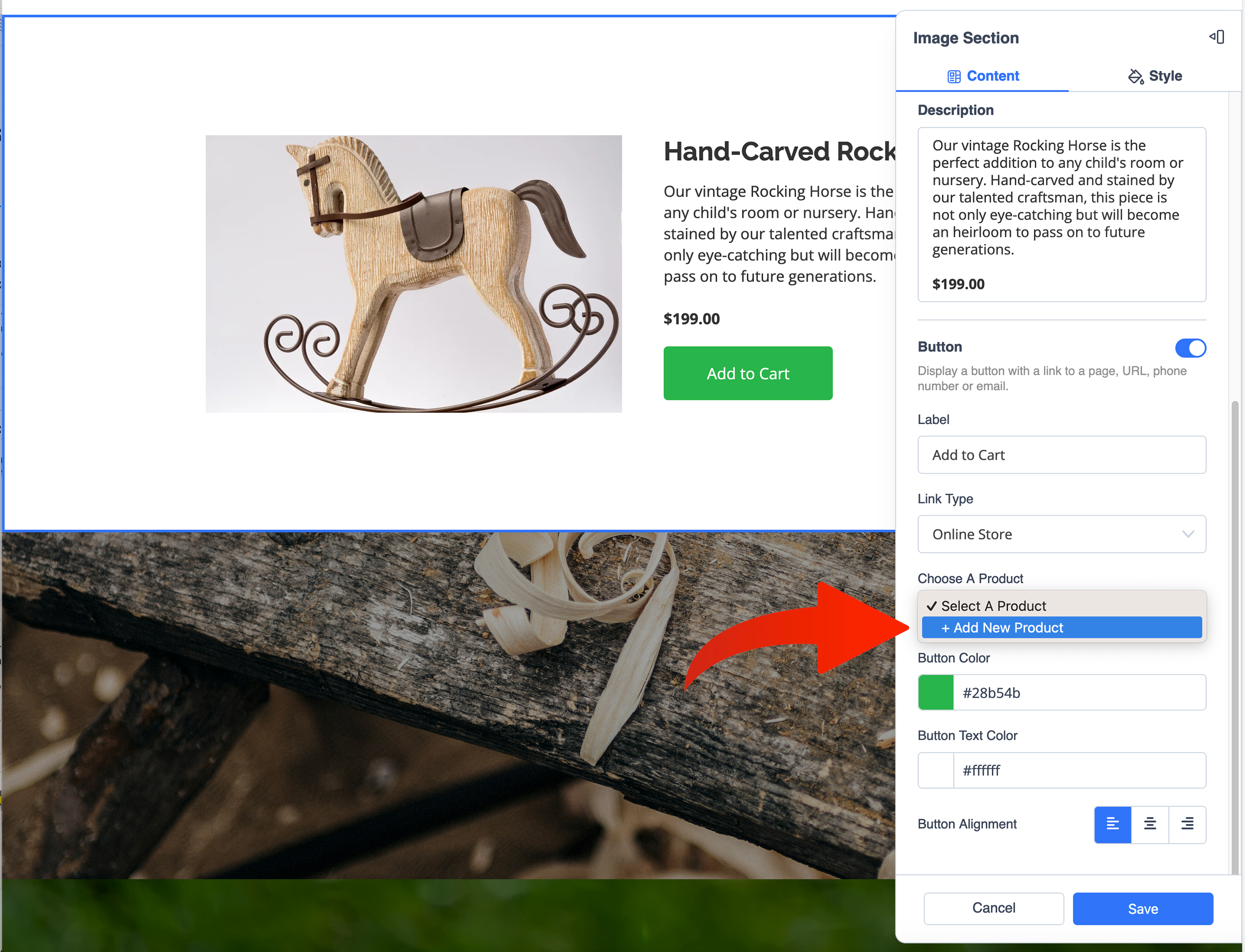Edit the button Label field

(x=1061, y=454)
